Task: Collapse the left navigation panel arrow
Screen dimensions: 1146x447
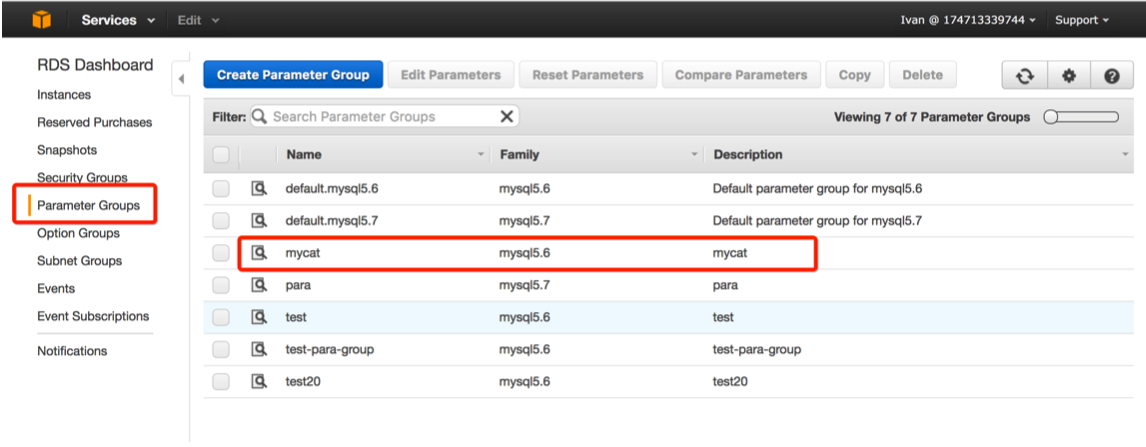Action: pyautogui.click(x=181, y=78)
